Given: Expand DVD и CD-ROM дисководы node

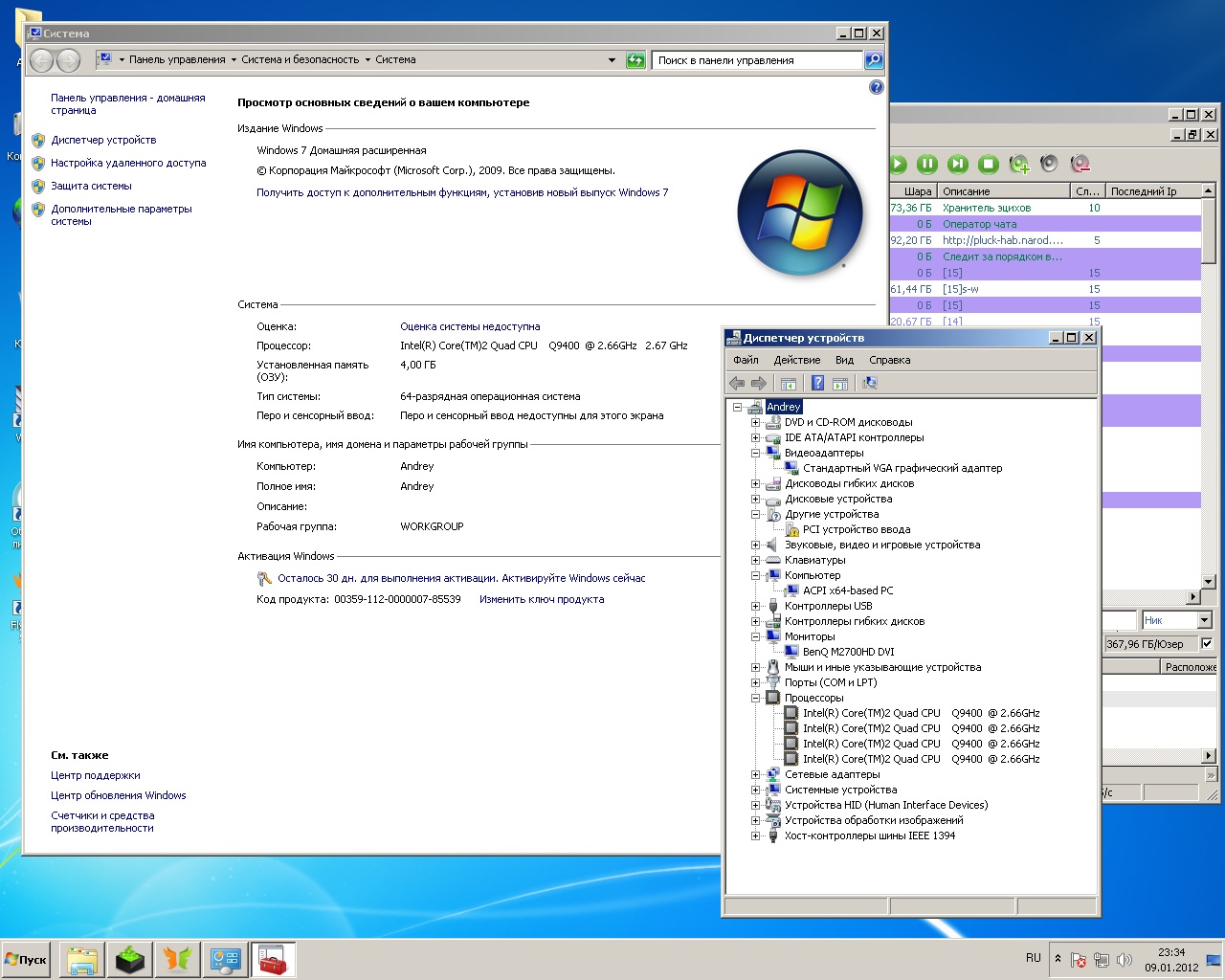Looking at the screenshot, I should [755, 422].
